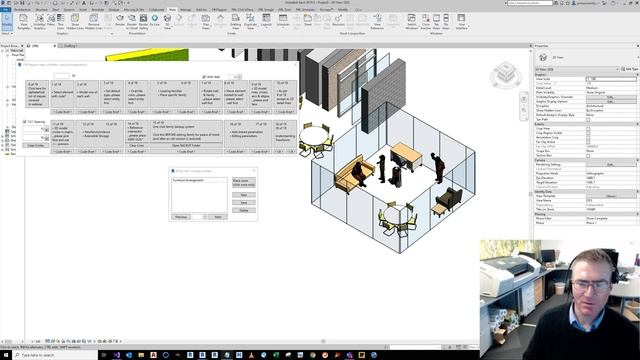Toggle the Section Box checkbox
This screenshot has height=360, width=640.
[x=588, y=156]
